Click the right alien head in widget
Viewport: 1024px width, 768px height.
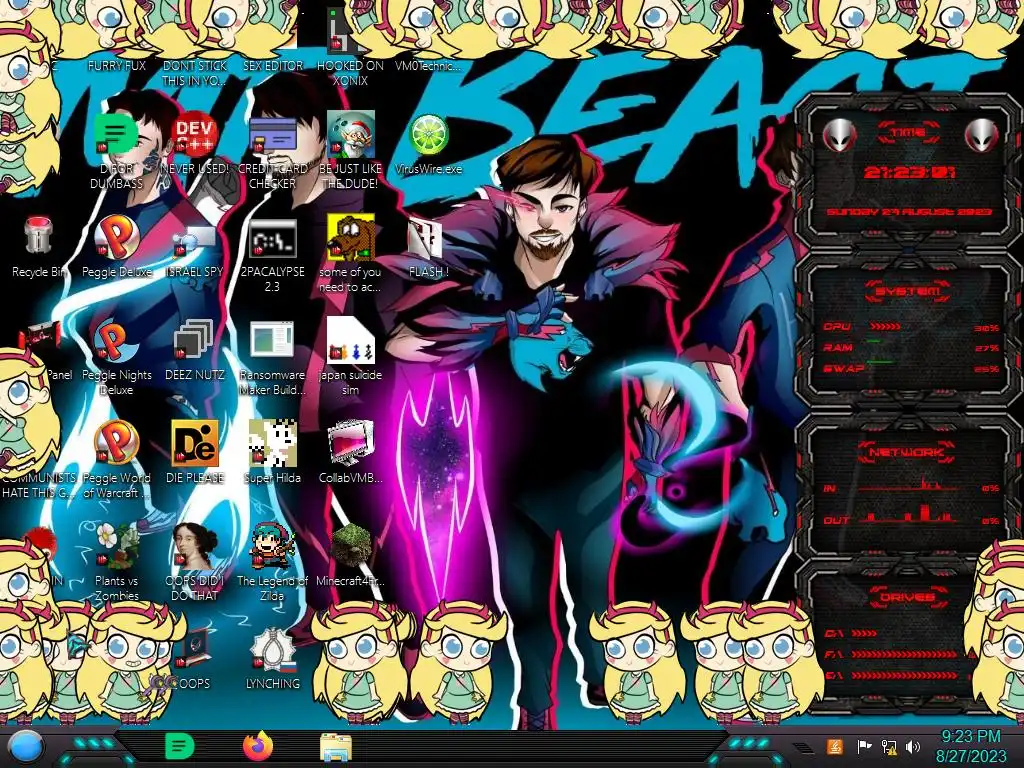(981, 136)
